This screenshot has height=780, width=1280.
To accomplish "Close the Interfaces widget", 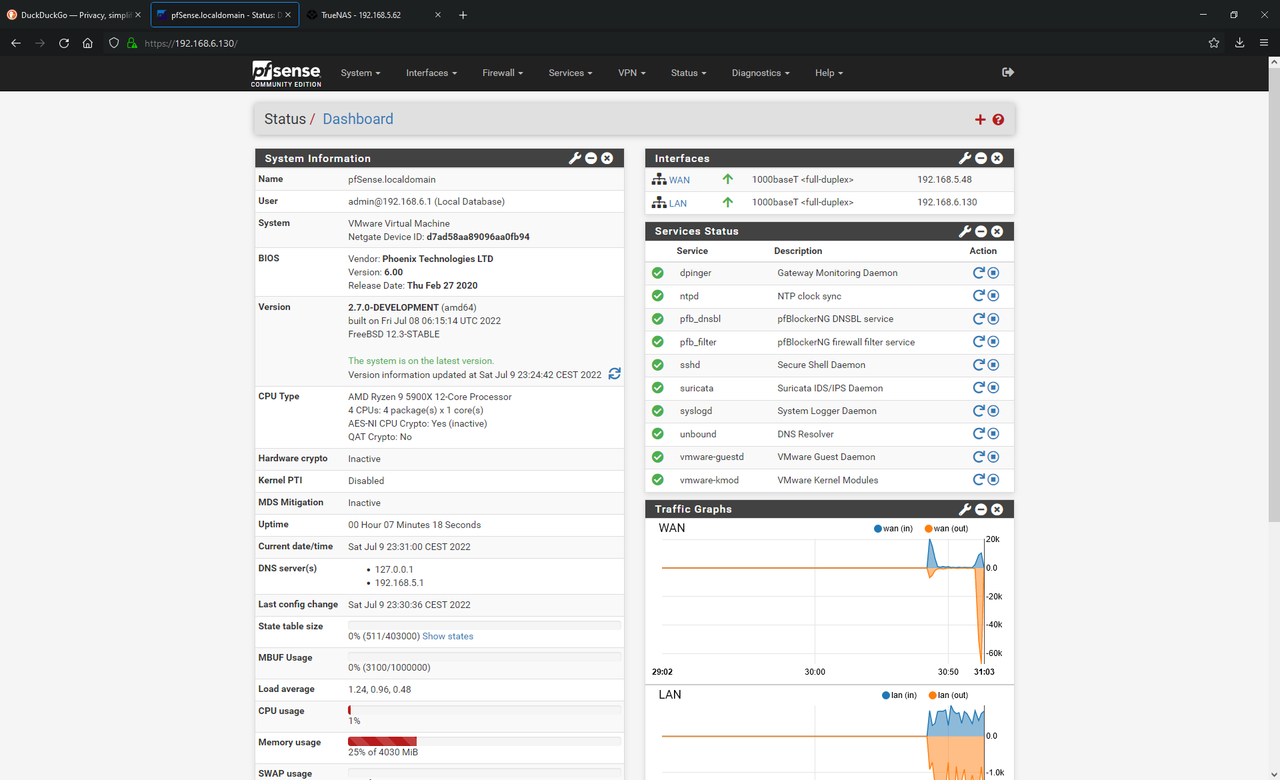I will (997, 158).
